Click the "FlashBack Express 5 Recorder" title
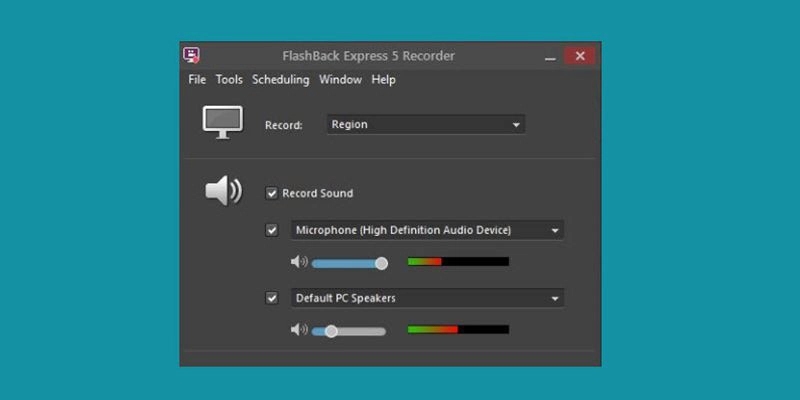Image resolution: width=800 pixels, height=400 pixels. tap(368, 56)
